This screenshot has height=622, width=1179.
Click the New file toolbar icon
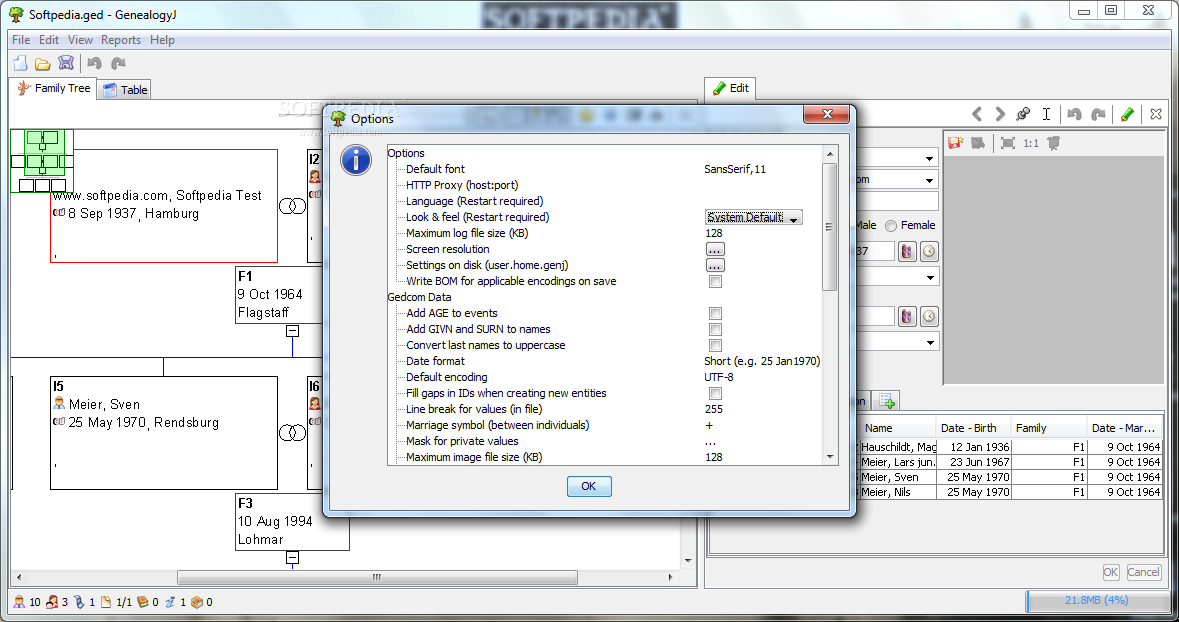tap(20, 63)
